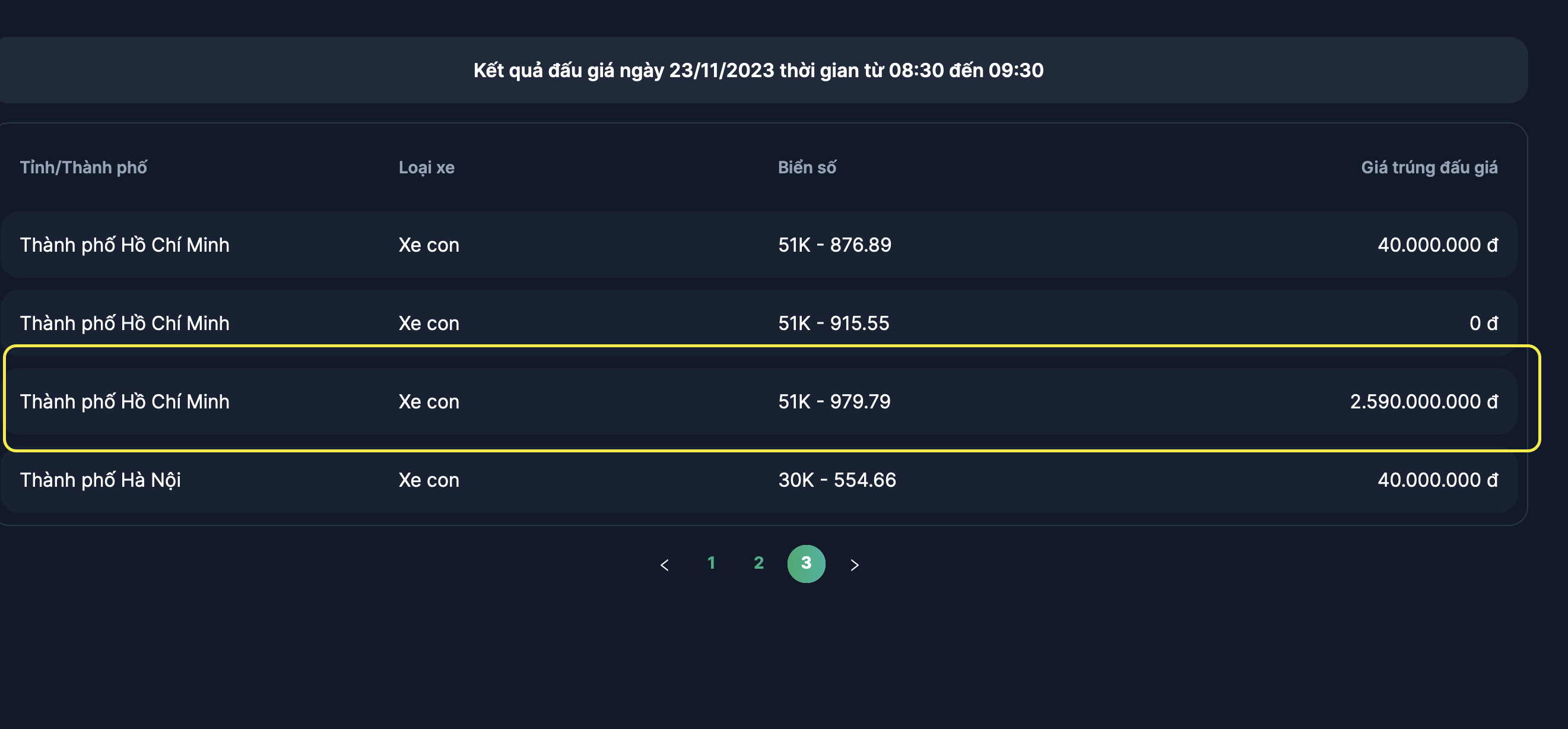
Task: Click the auction result date heading
Action: [758, 70]
